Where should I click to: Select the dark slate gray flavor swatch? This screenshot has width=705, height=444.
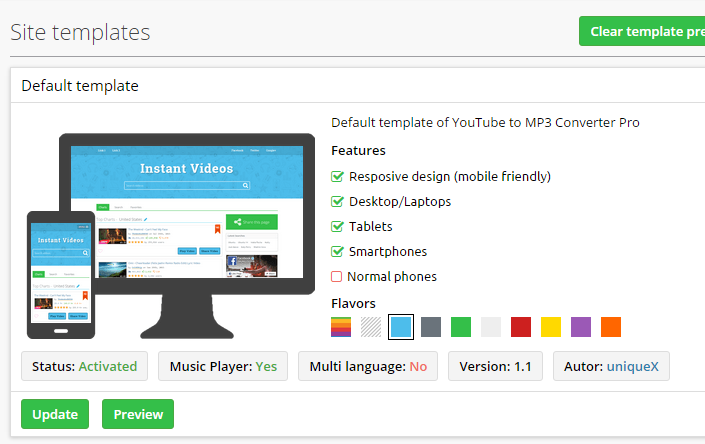431,327
